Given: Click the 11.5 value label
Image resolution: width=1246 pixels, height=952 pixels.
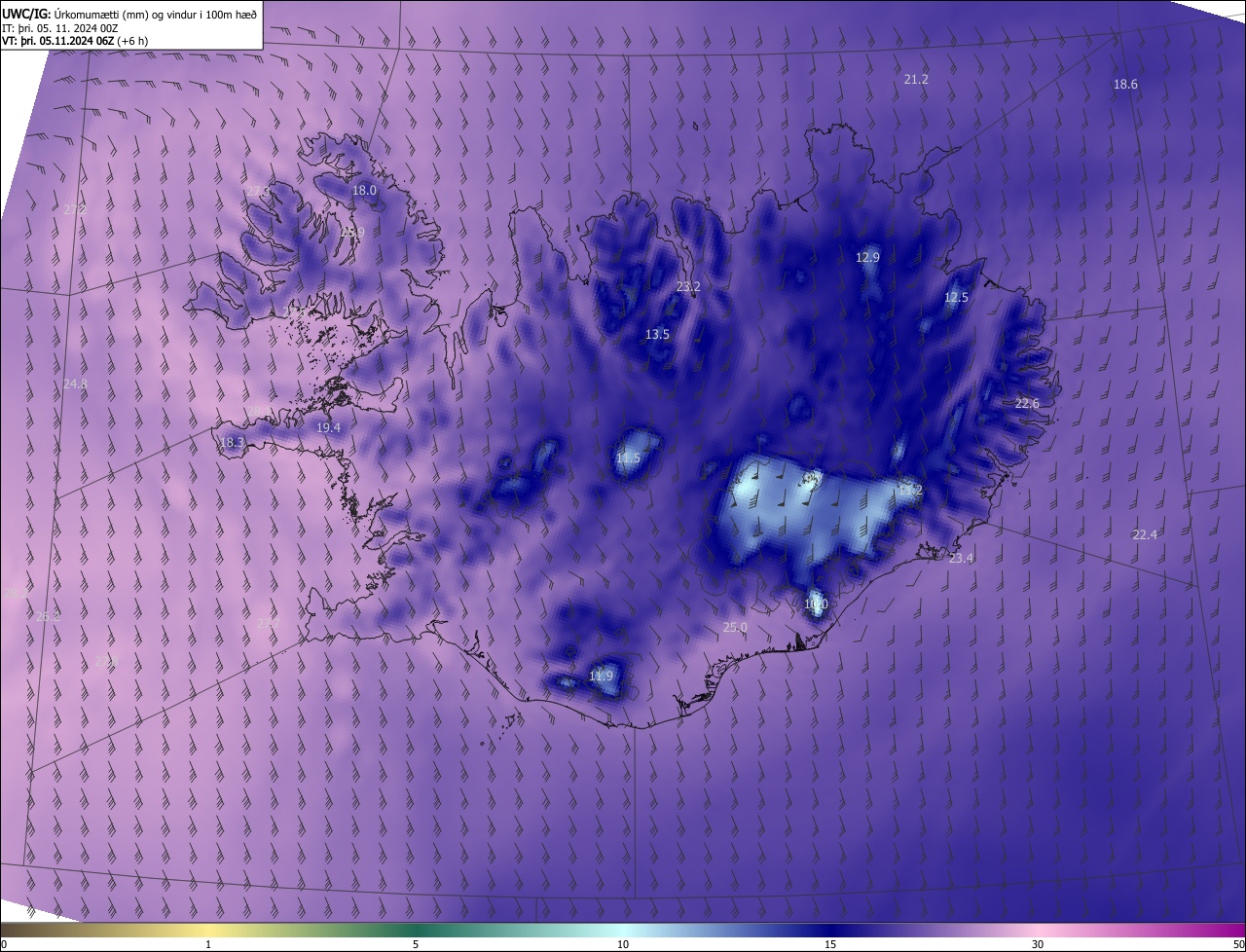Looking at the screenshot, I should tap(628, 458).
